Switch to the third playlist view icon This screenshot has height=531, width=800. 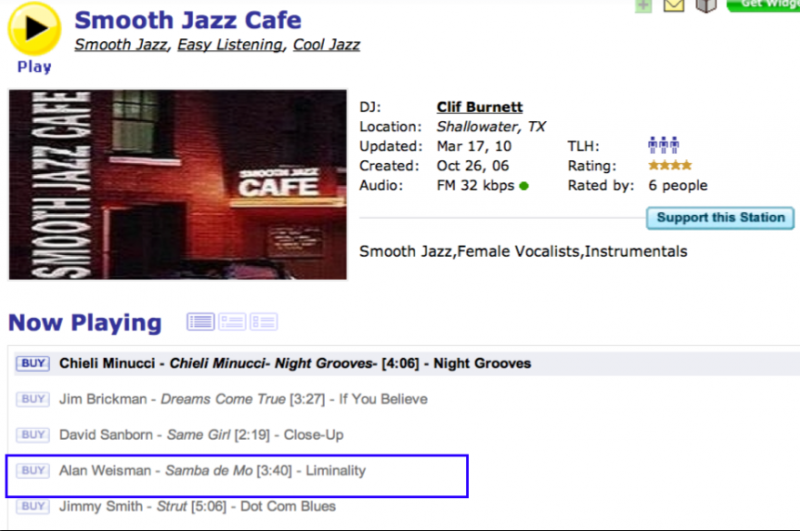click(x=264, y=322)
